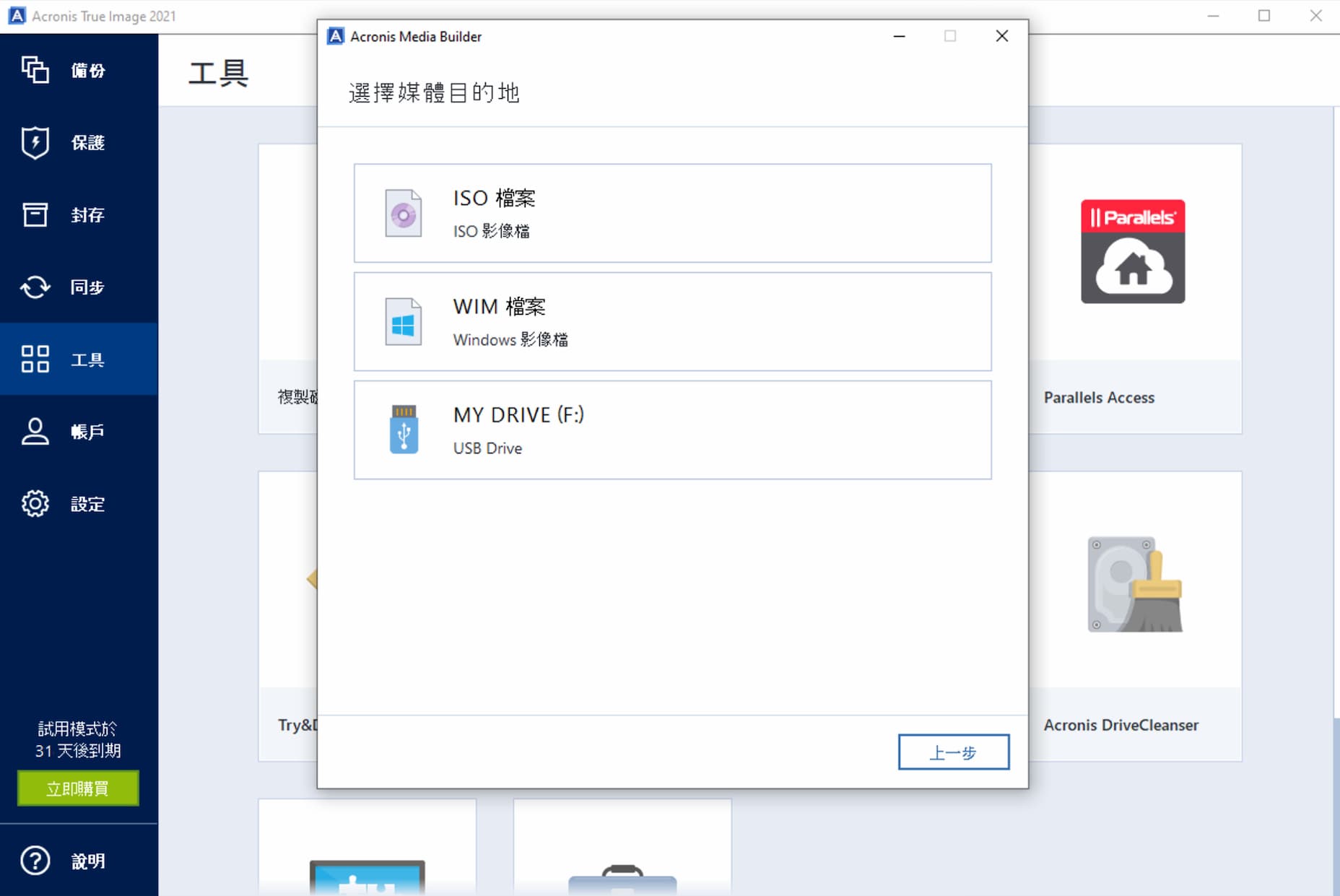
Task: Click the 上一步 back button
Action: 953,752
